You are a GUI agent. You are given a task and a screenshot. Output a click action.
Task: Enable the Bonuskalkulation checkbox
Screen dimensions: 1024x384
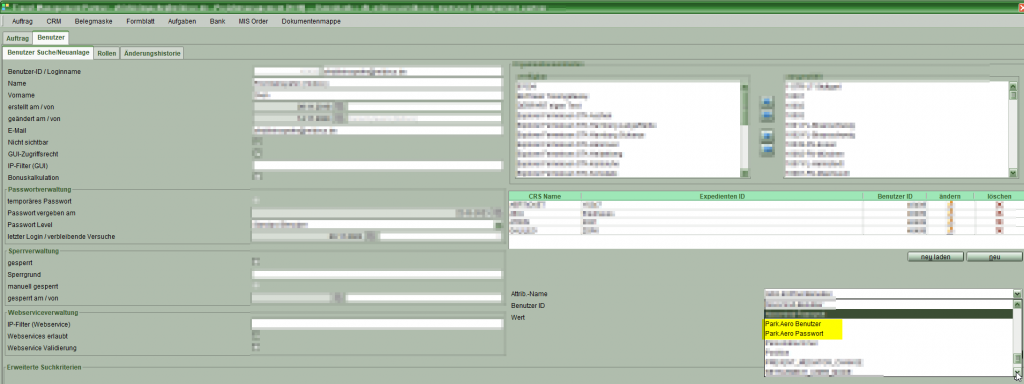tap(257, 177)
